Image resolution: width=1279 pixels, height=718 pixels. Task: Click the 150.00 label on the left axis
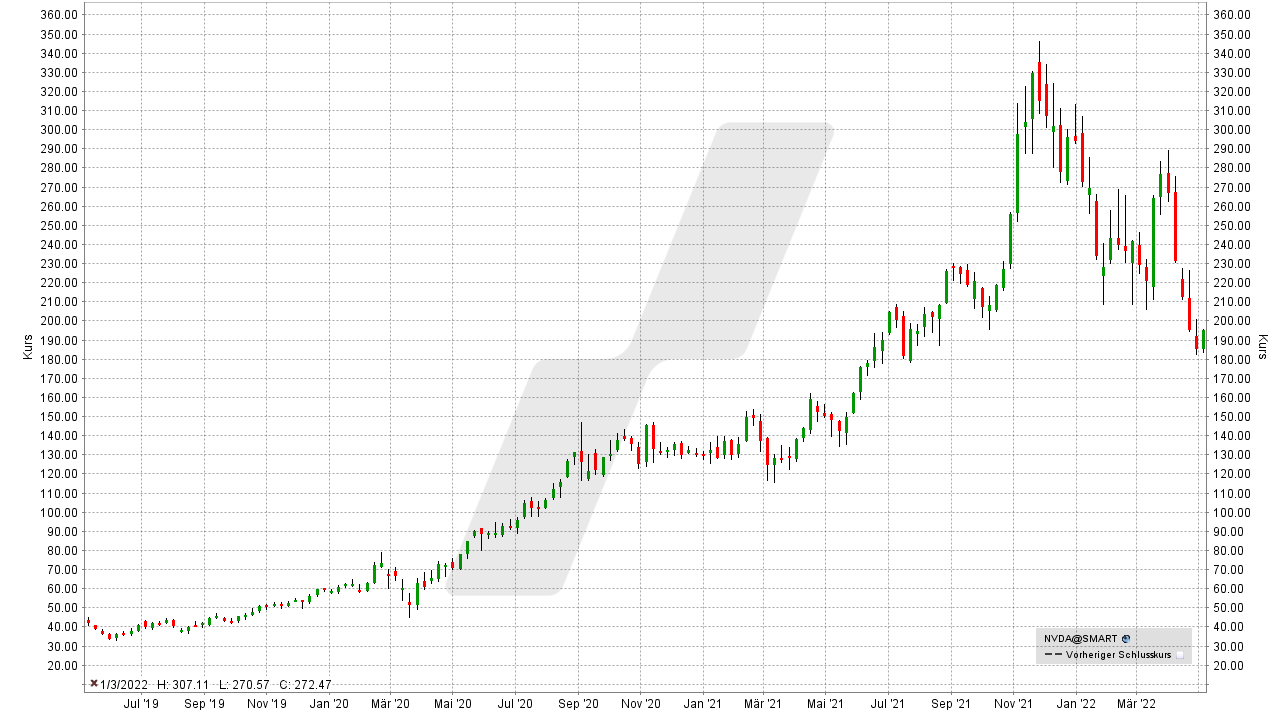point(59,417)
